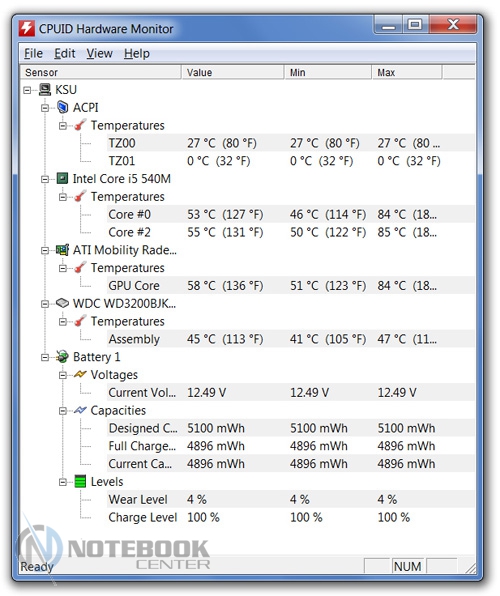Click the green Levels icon
Viewport: 500px width, 596px height.
[80, 482]
